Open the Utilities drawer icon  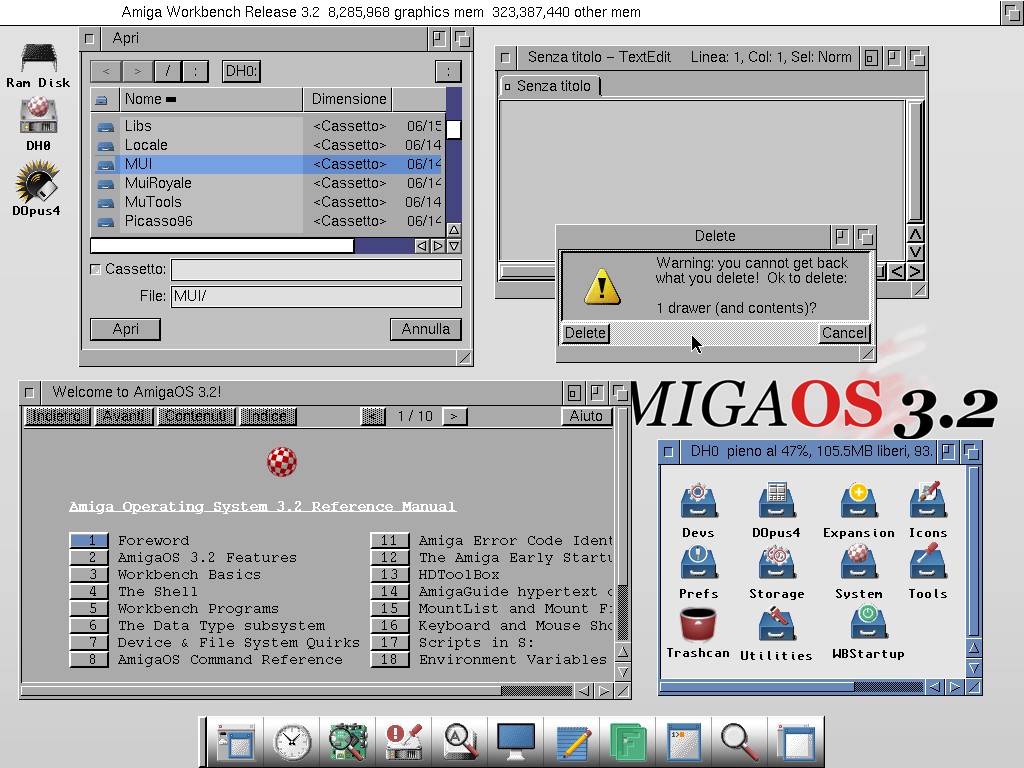pos(776,632)
